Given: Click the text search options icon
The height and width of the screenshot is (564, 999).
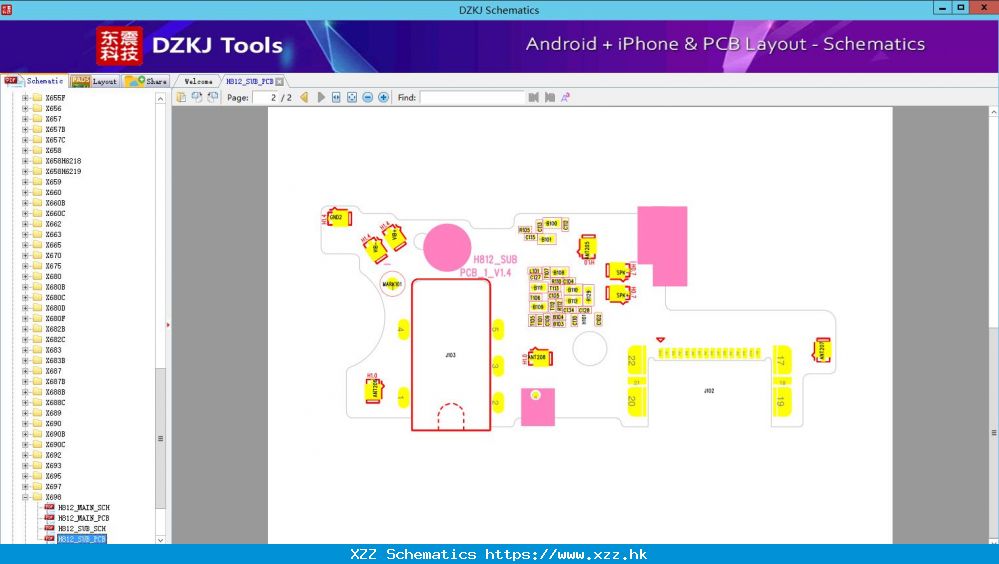Looking at the screenshot, I should (565, 97).
